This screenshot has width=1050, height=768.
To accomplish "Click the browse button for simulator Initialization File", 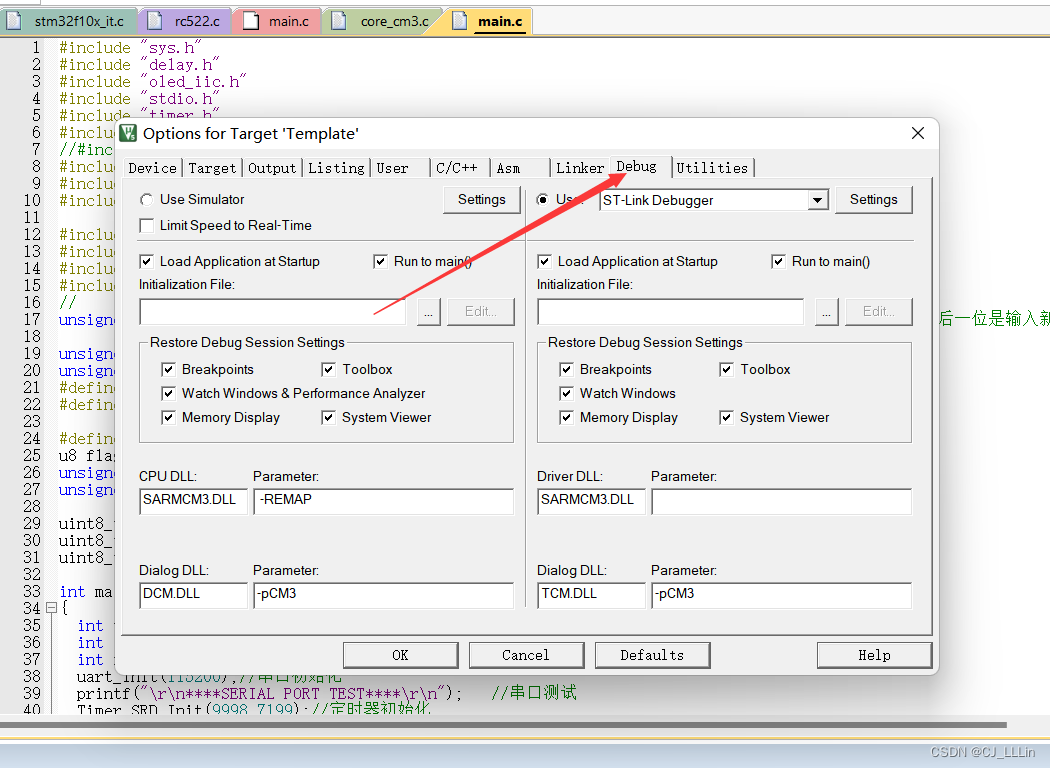I will pos(428,311).
